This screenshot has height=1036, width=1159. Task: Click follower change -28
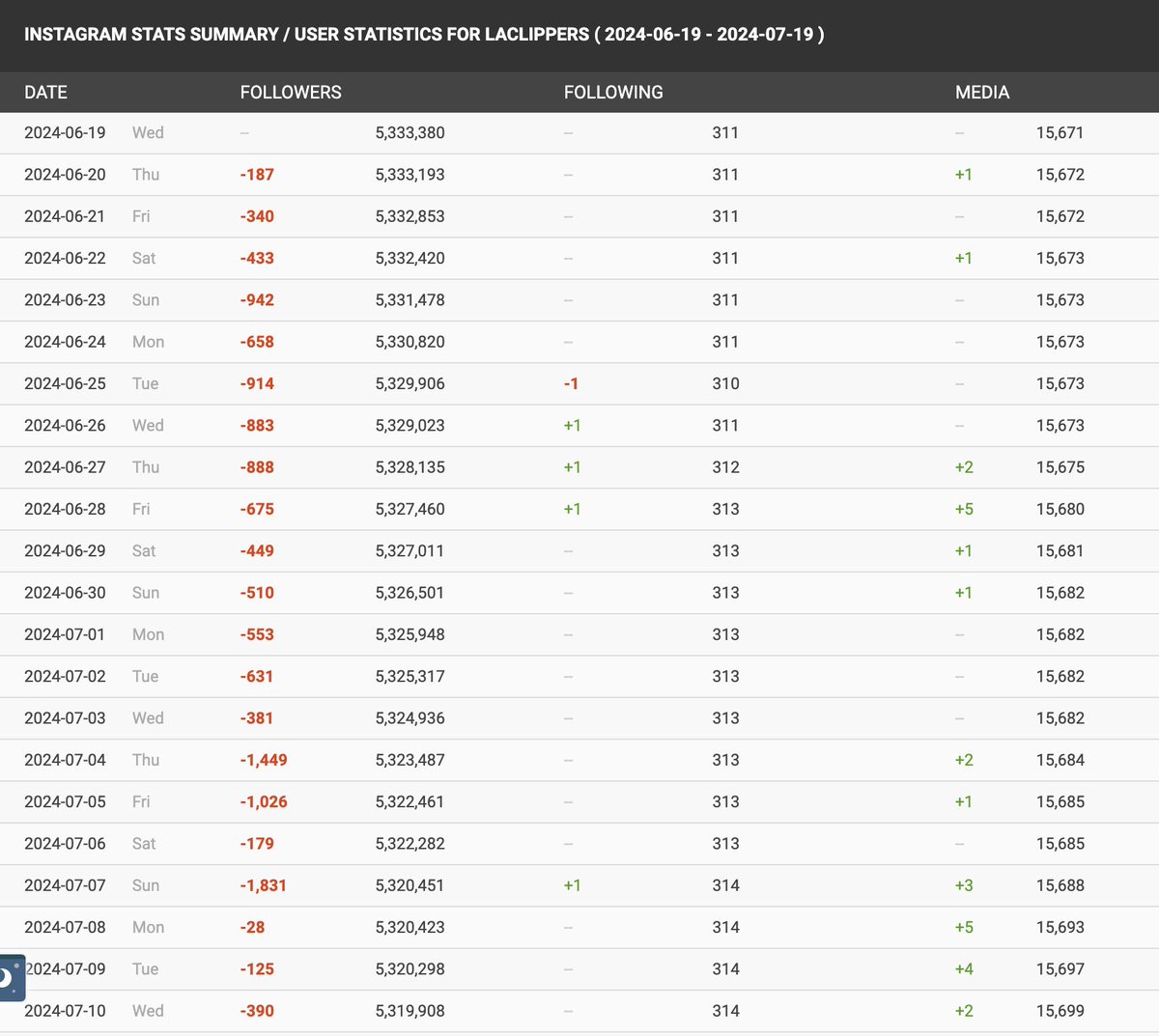pyautogui.click(x=252, y=928)
